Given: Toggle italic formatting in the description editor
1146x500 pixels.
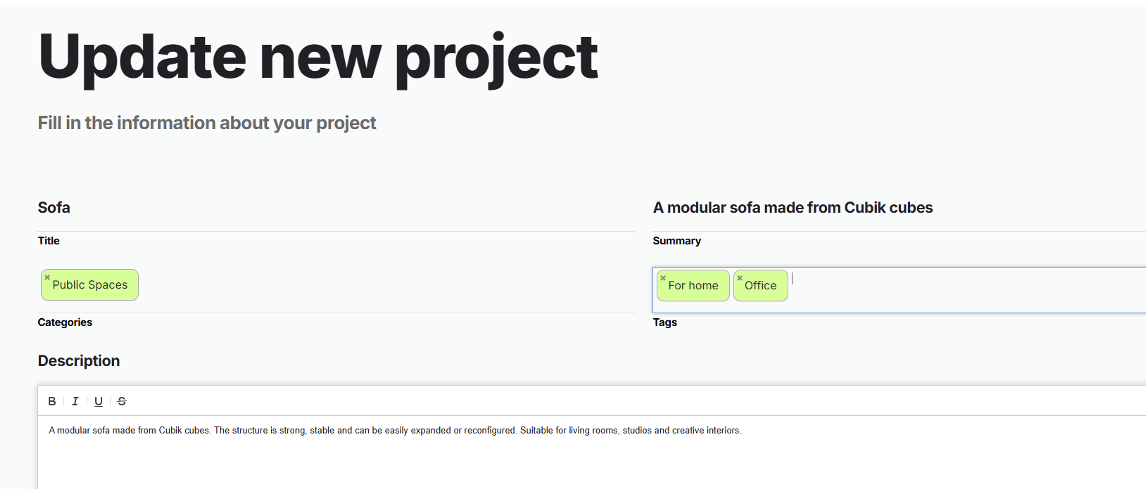Looking at the screenshot, I should click(75, 401).
